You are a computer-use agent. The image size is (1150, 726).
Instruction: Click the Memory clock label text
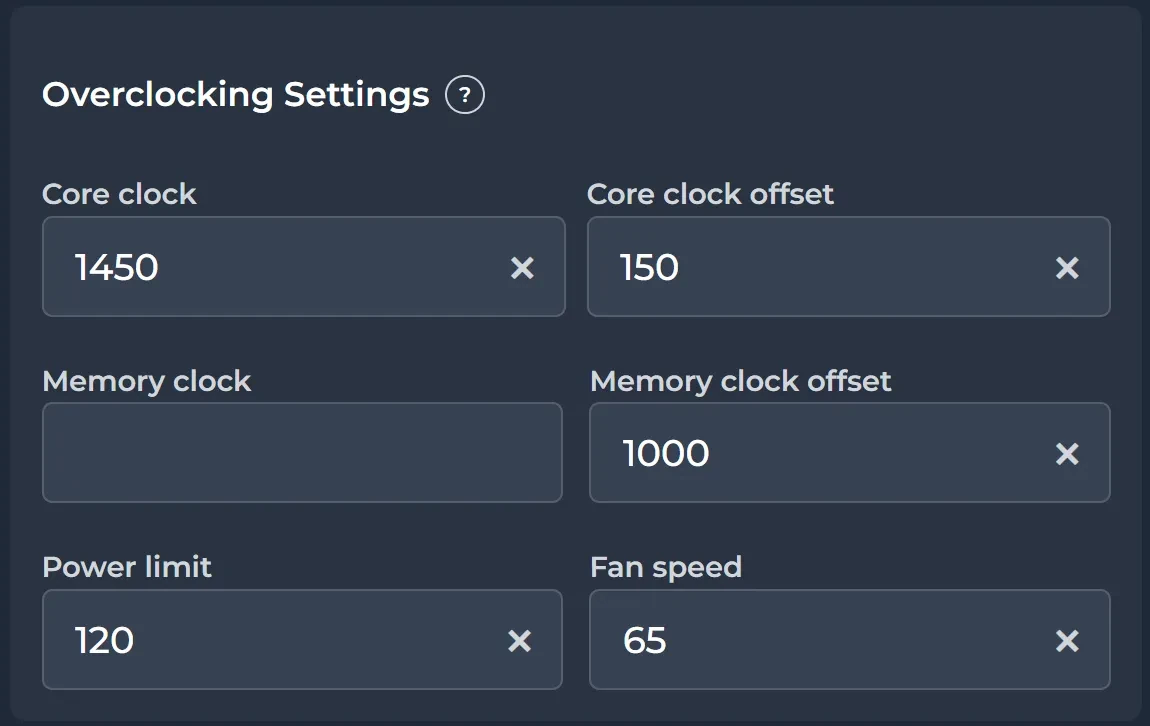[146, 381]
